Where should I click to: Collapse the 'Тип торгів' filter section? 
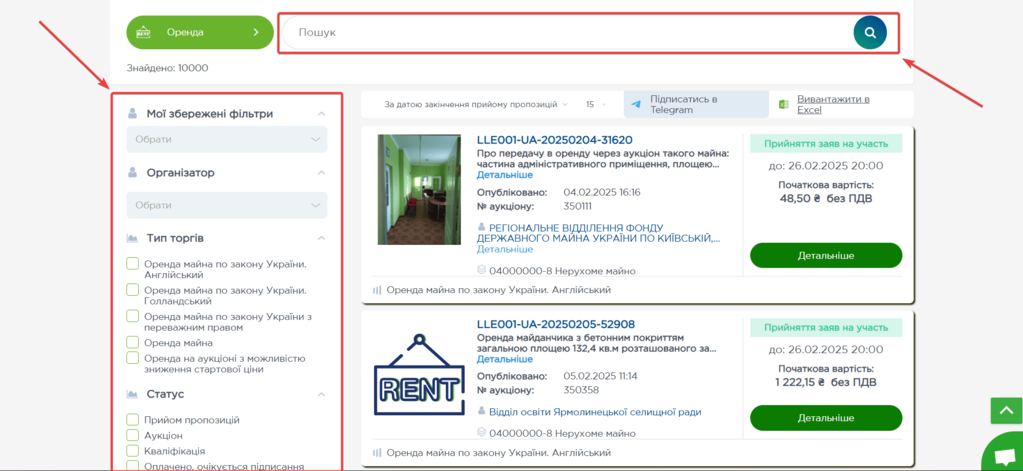(x=321, y=238)
